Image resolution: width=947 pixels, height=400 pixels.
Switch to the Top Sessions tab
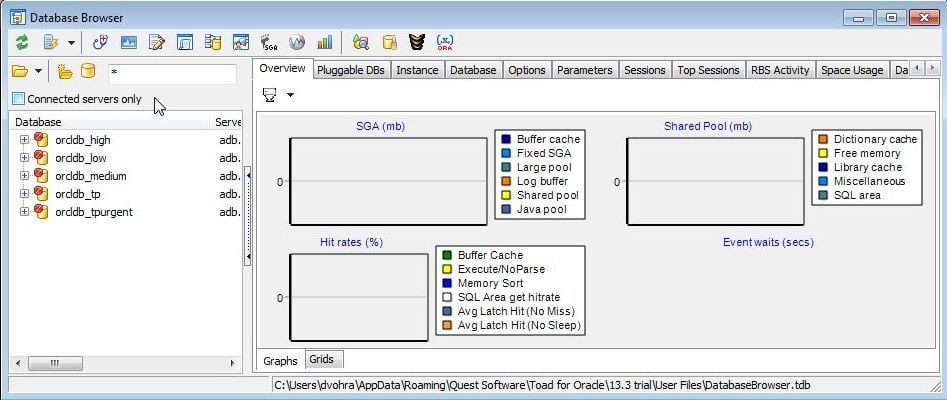(708, 70)
